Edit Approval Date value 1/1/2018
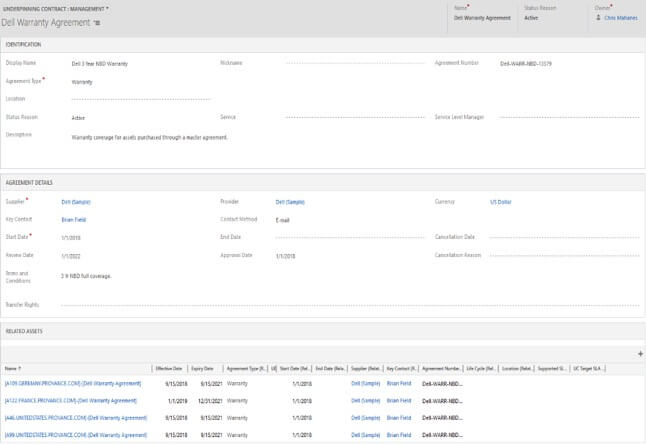This screenshot has height=444, width=646. 286,256
